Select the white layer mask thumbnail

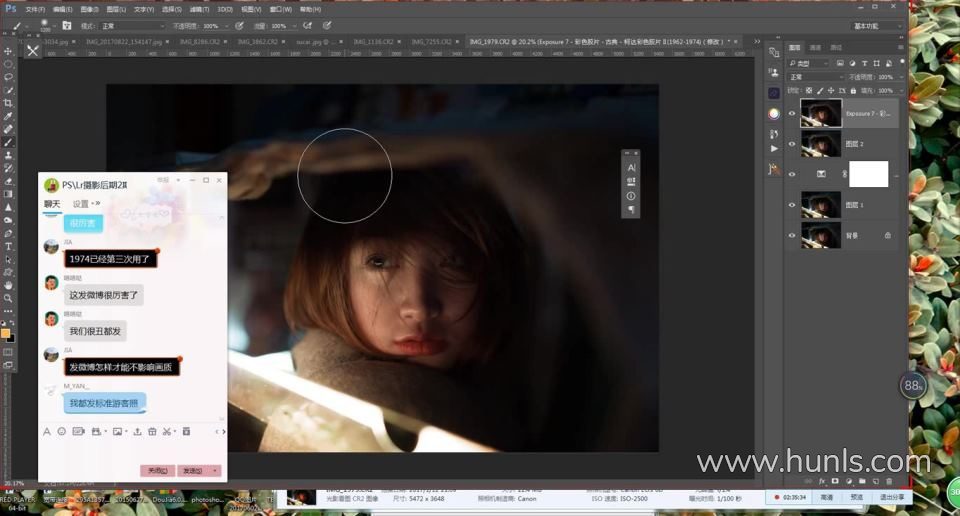[x=869, y=174]
